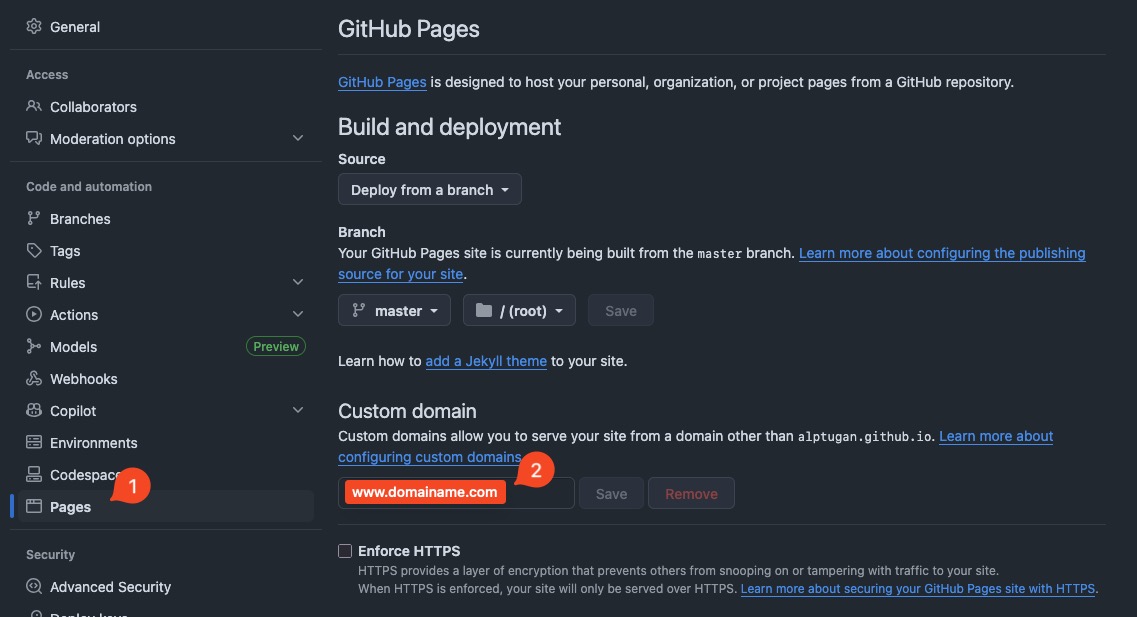Click the Moderation options comment icon
Screen dimensions: 1137x617
pos(33,138)
